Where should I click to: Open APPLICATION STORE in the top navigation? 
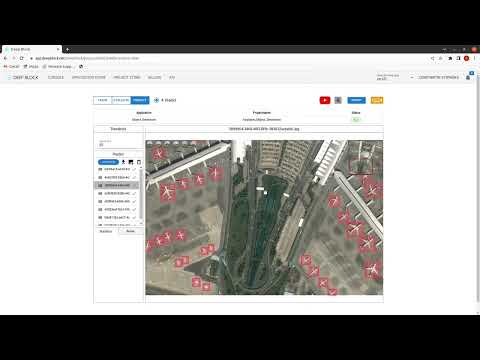click(x=89, y=77)
